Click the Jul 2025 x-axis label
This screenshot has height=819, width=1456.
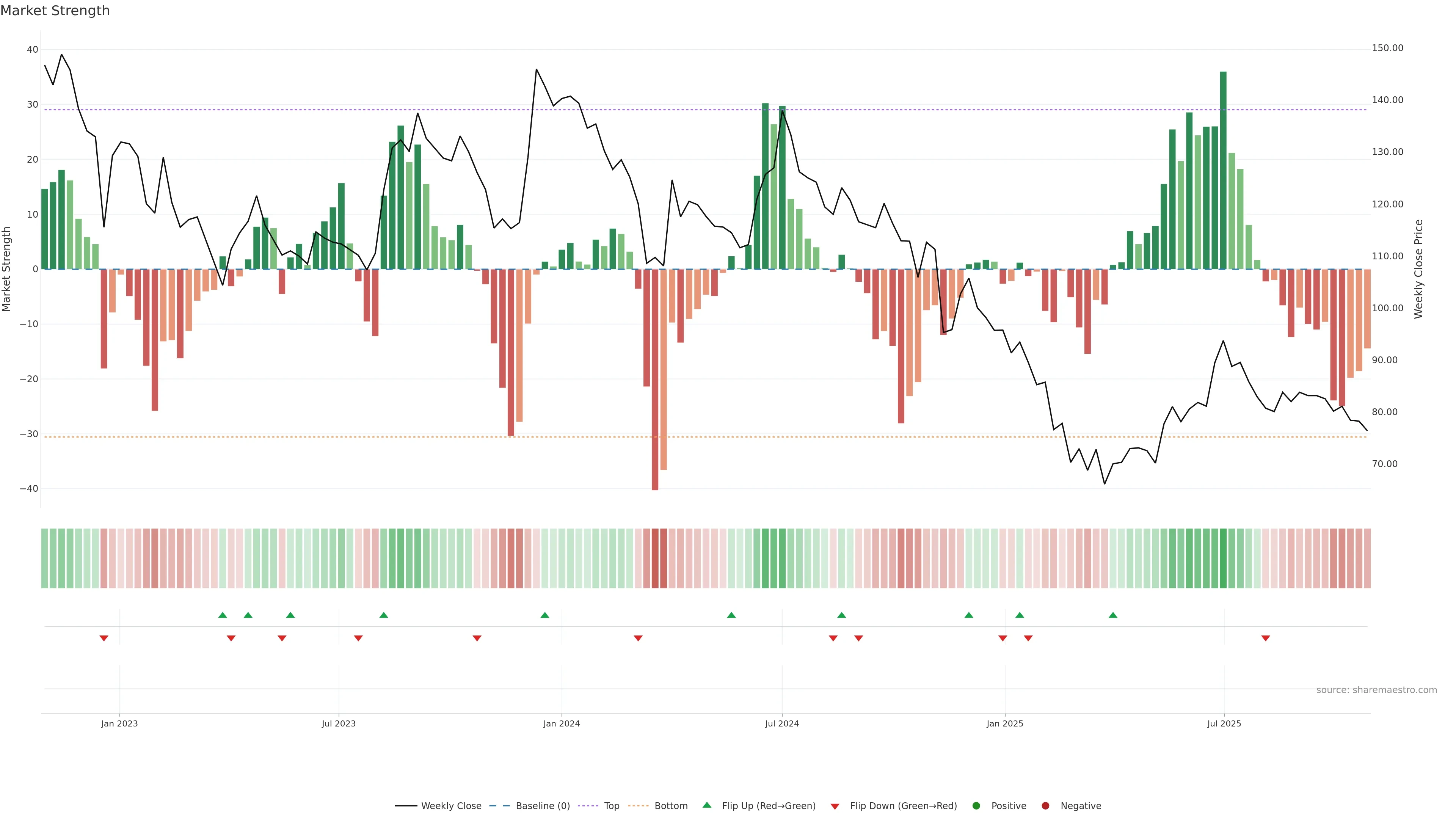click(1224, 723)
